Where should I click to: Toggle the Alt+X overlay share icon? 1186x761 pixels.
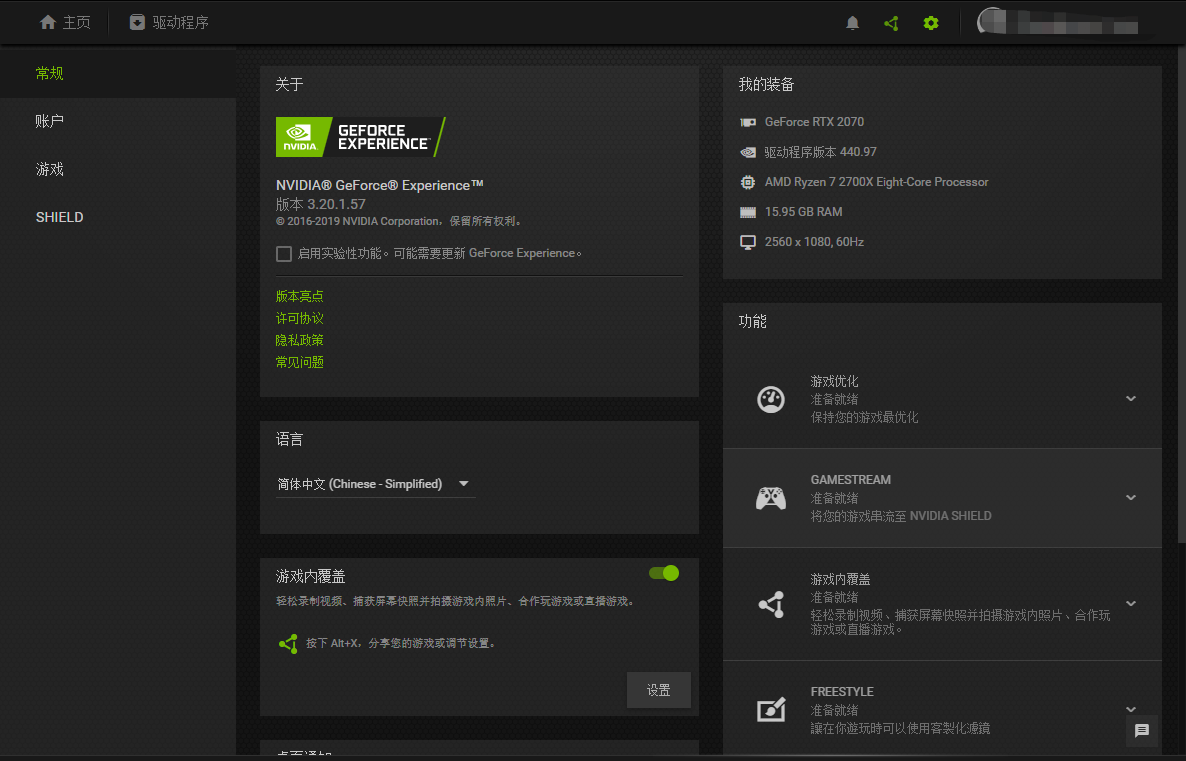click(x=288, y=643)
